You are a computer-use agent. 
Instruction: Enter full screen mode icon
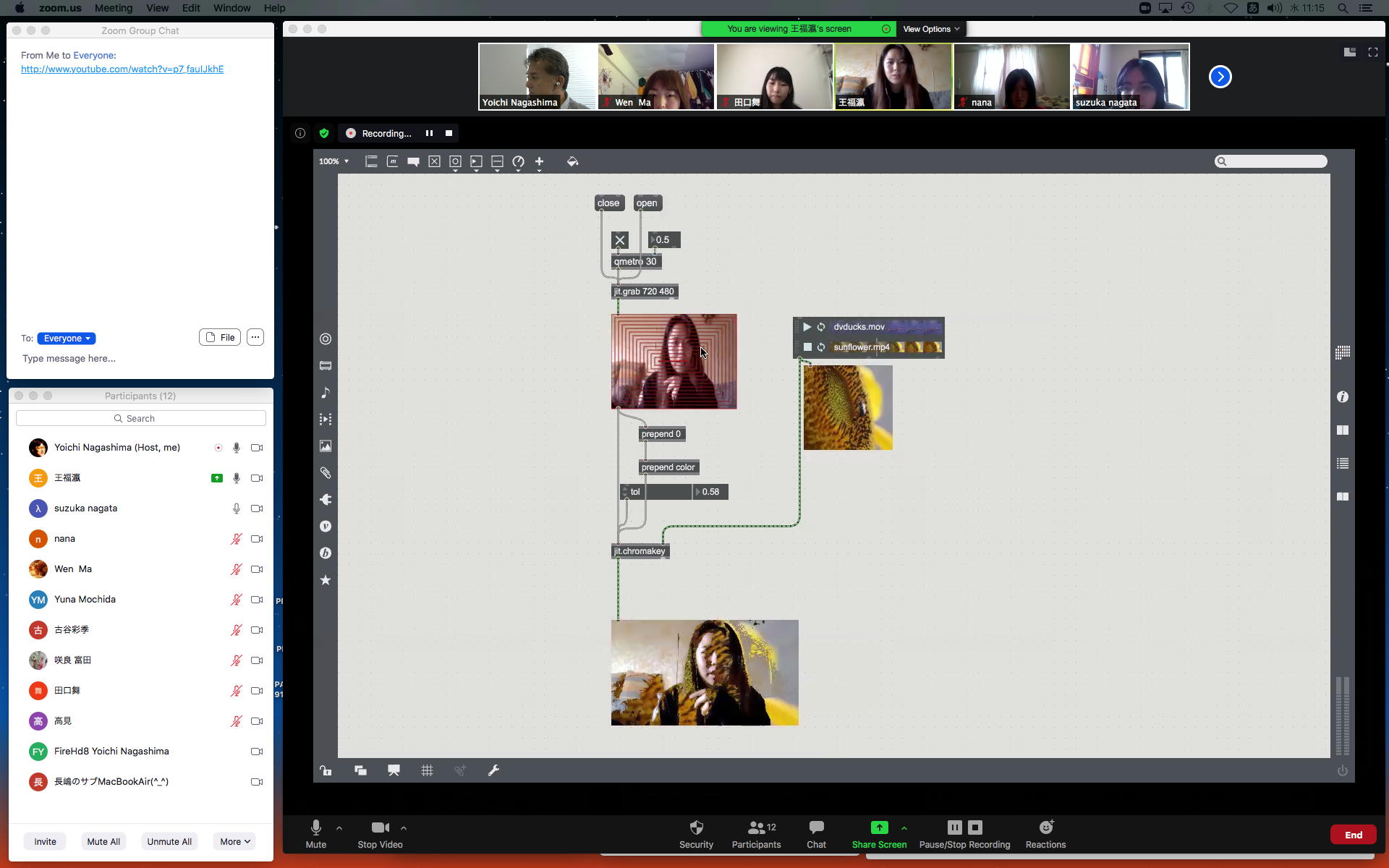(1372, 52)
